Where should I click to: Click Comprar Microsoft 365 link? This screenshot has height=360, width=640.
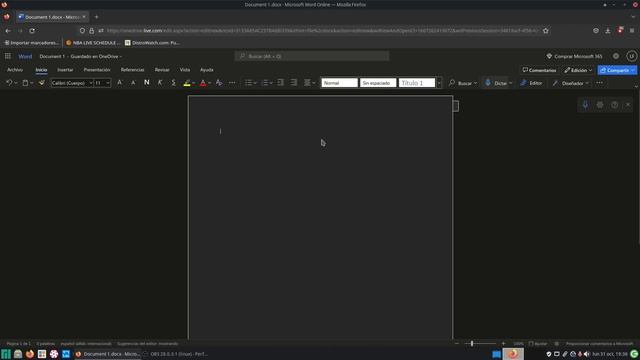[575, 56]
